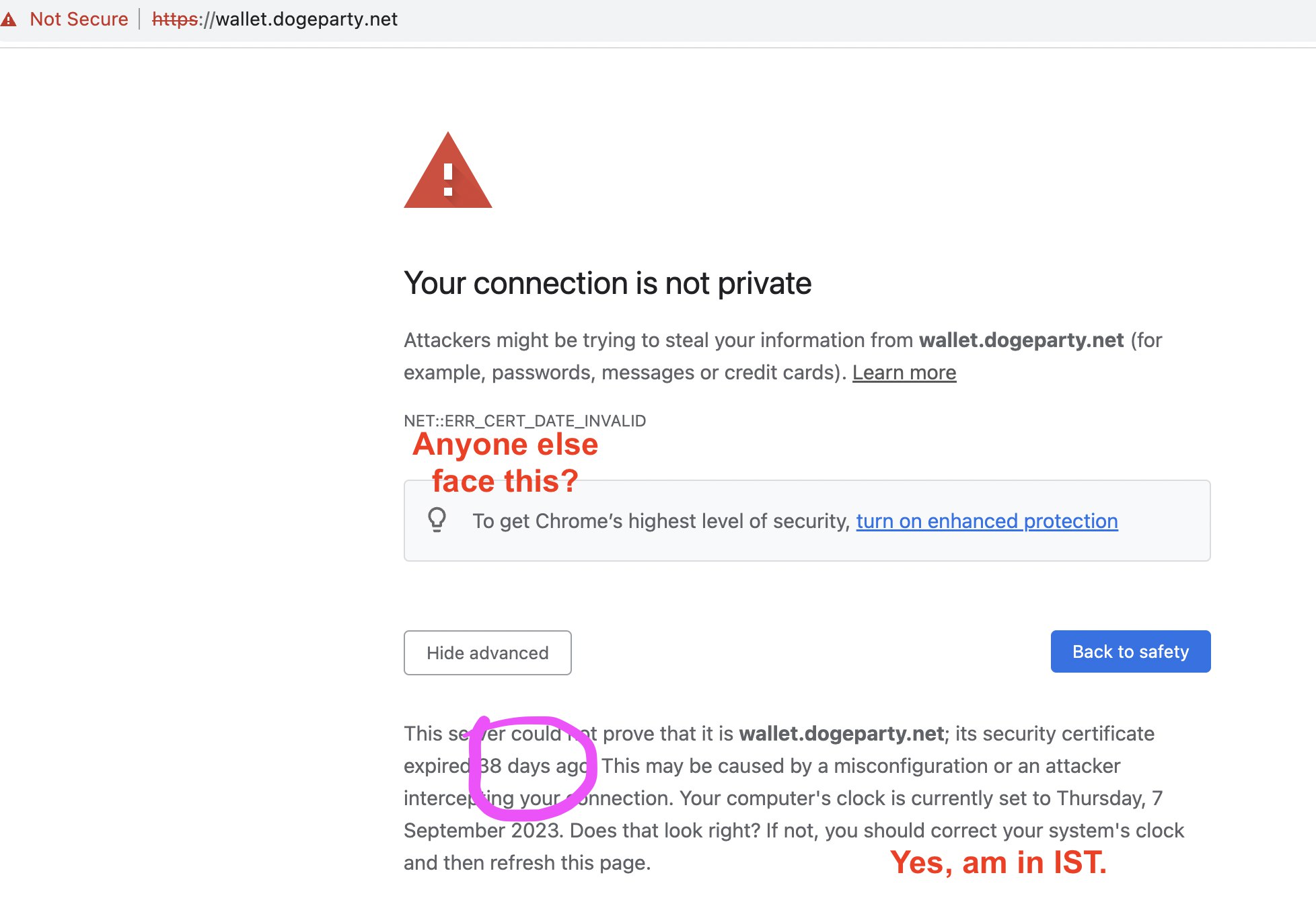1316x900 pixels.
Task: Click the large red warning triangle
Action: point(448,170)
